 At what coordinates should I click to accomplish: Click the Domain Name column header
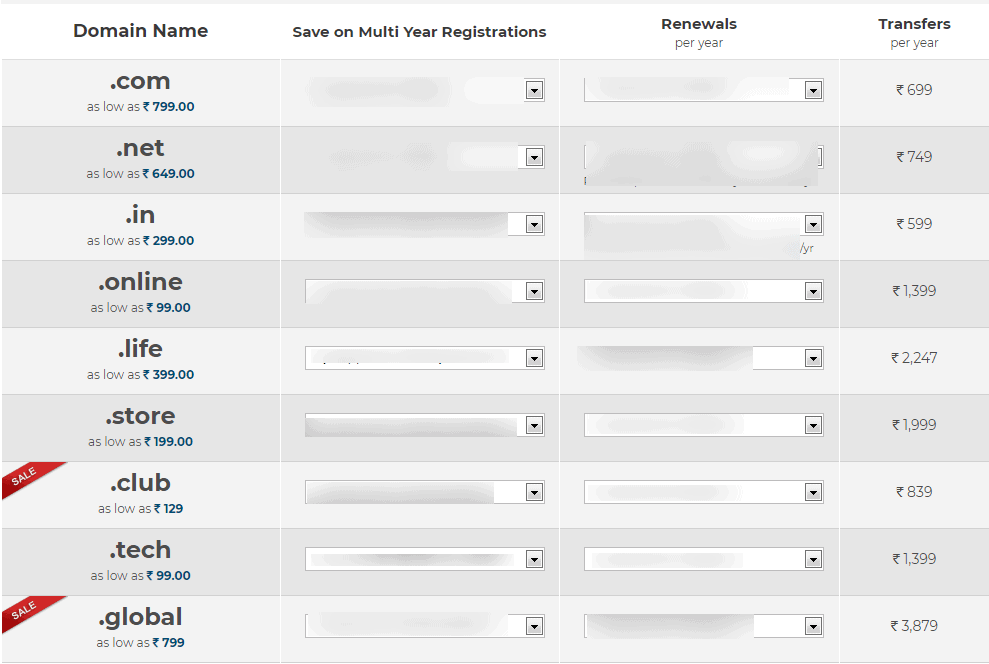coord(140,31)
